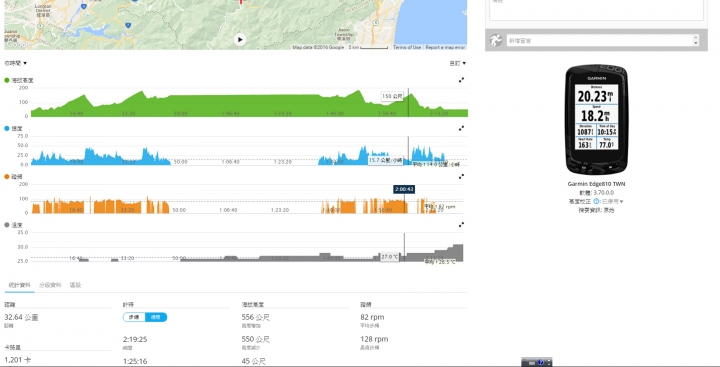This screenshot has height=367, width=720.
Task: Click the runner avatar beside comment box
Action: [x=495, y=40]
